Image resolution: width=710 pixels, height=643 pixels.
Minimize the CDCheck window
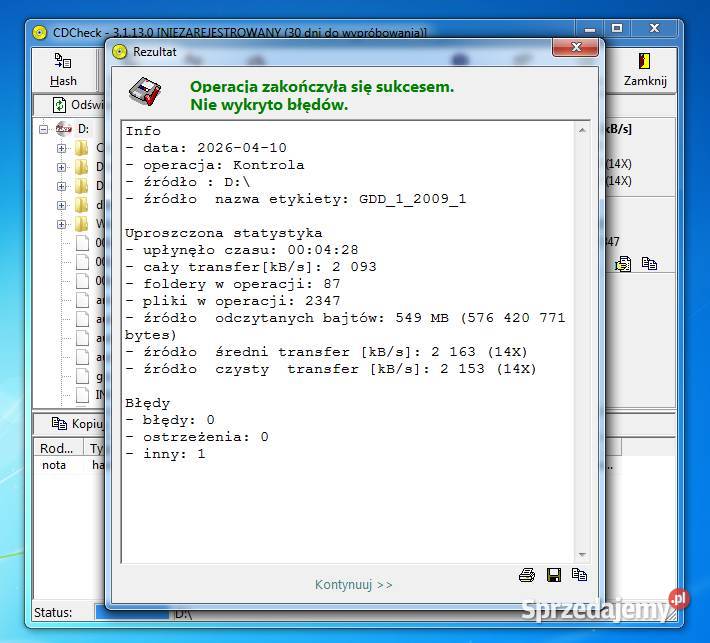point(590,28)
